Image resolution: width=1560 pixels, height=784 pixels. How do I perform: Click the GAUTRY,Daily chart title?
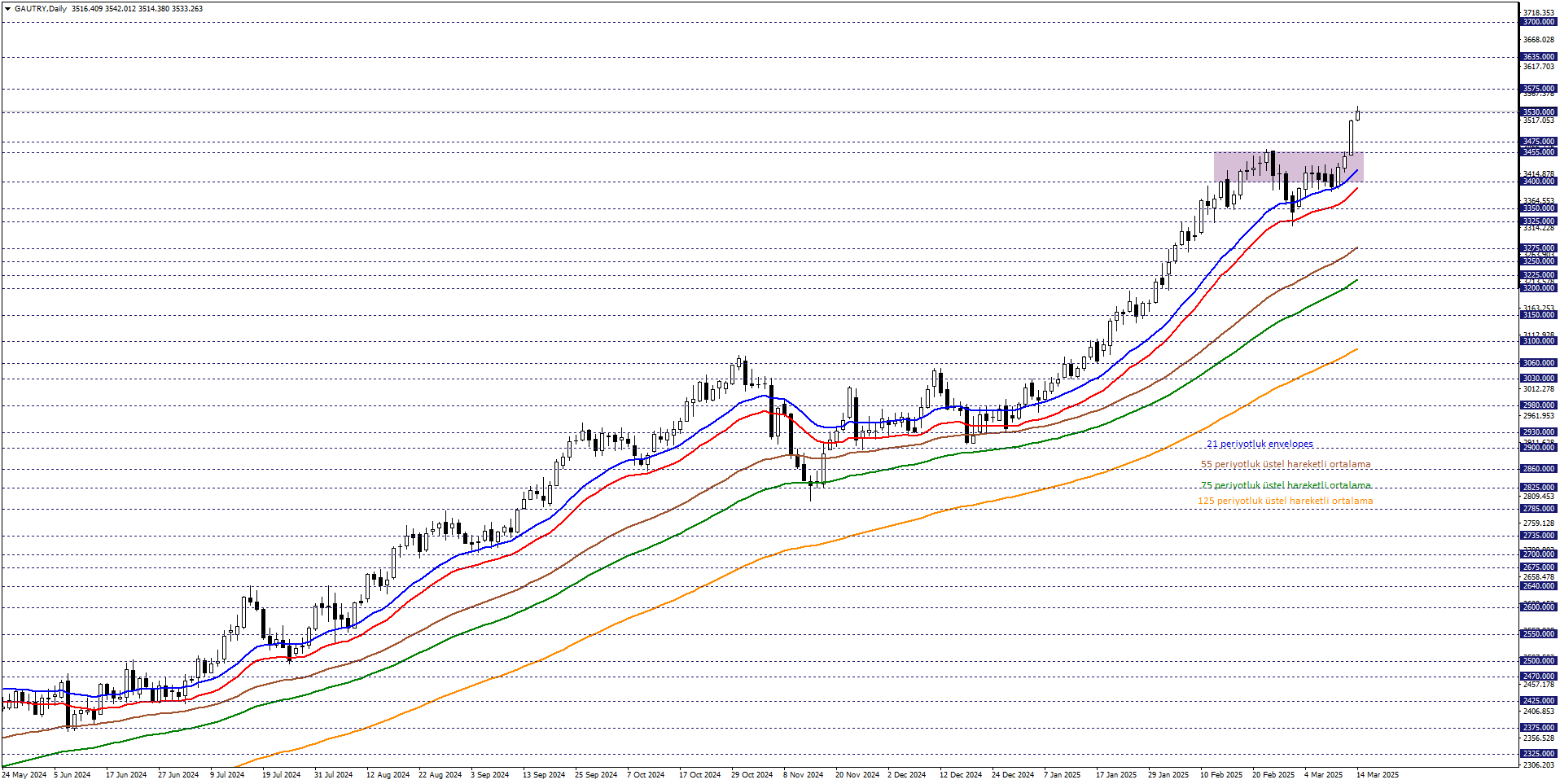pyautogui.click(x=41, y=9)
